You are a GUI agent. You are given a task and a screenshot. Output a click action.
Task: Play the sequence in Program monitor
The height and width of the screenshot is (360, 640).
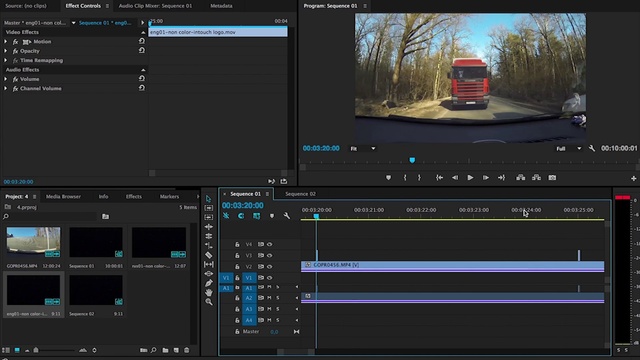470,178
